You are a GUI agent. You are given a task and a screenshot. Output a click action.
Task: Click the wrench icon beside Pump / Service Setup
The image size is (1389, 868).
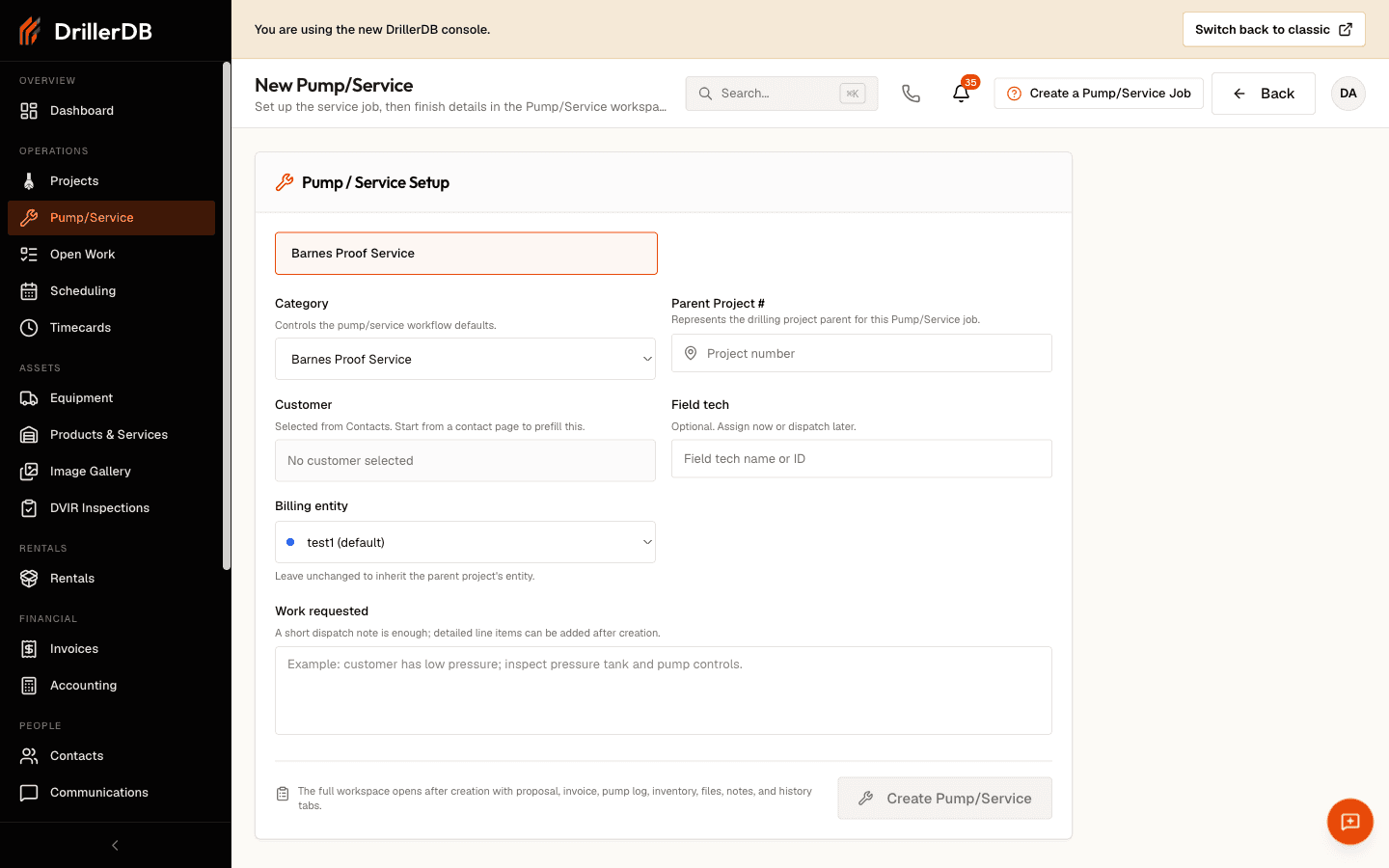(x=285, y=182)
